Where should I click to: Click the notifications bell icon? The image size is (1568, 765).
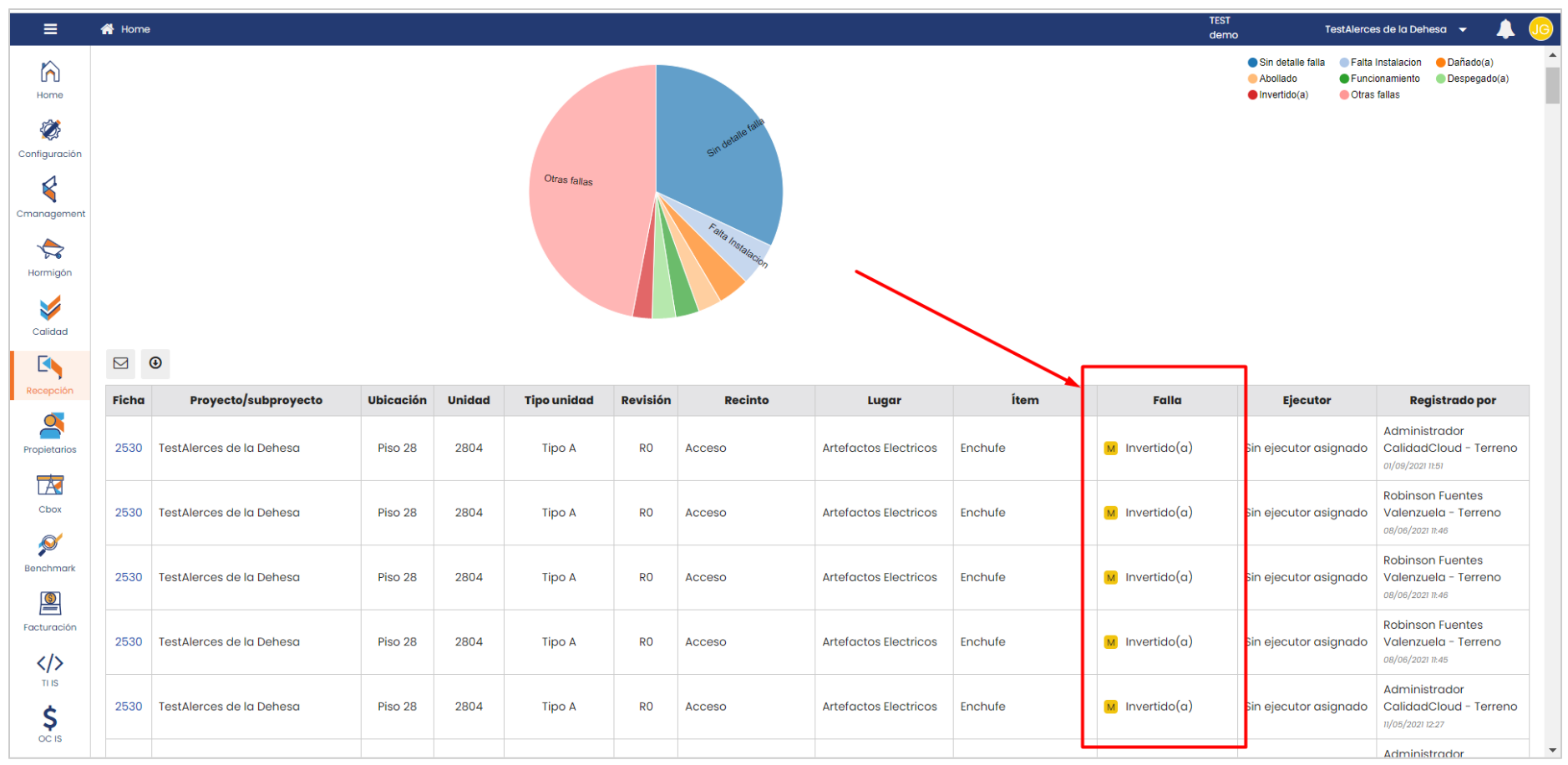click(1505, 29)
